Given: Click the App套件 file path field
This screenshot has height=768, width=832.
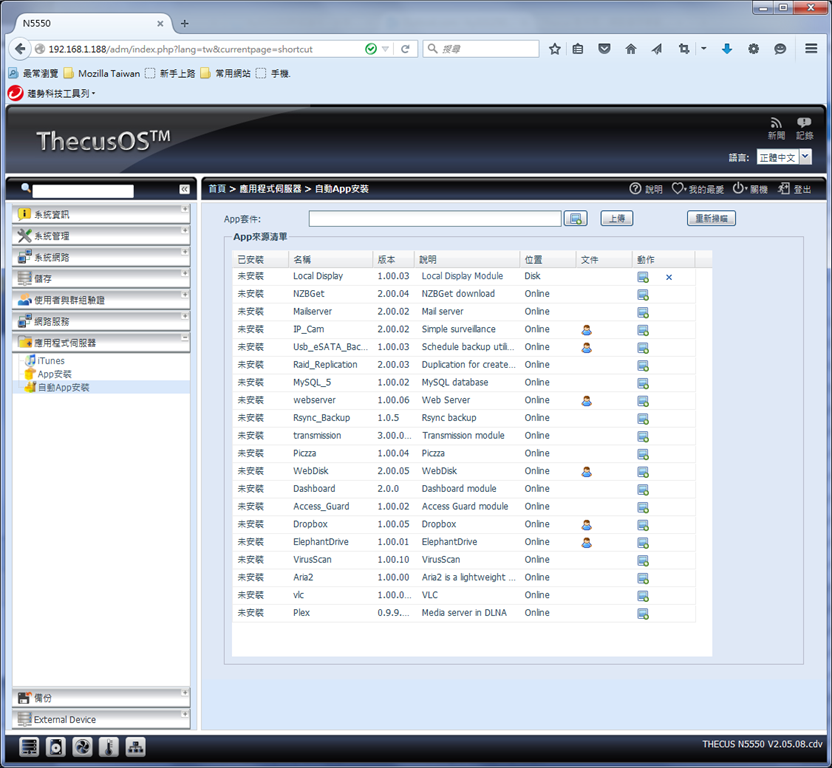Looking at the screenshot, I should click(x=435, y=219).
